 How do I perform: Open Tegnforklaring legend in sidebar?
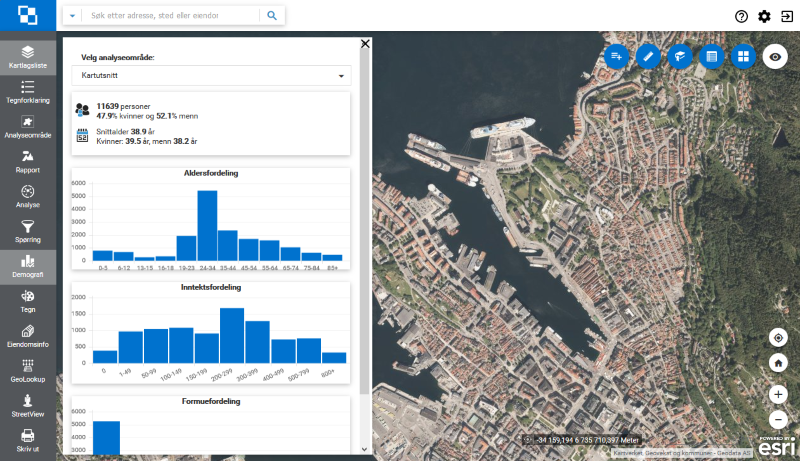pyautogui.click(x=28, y=92)
